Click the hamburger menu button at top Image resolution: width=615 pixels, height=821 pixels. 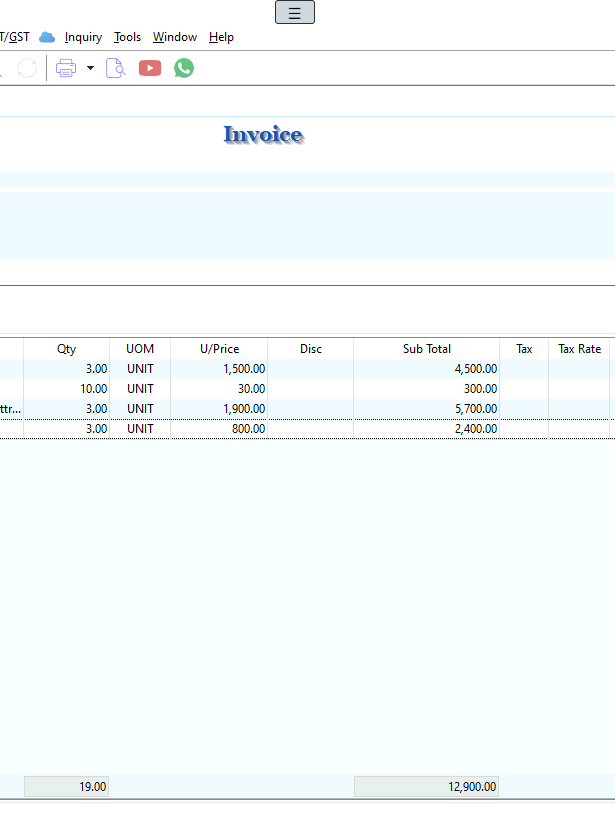[294, 13]
